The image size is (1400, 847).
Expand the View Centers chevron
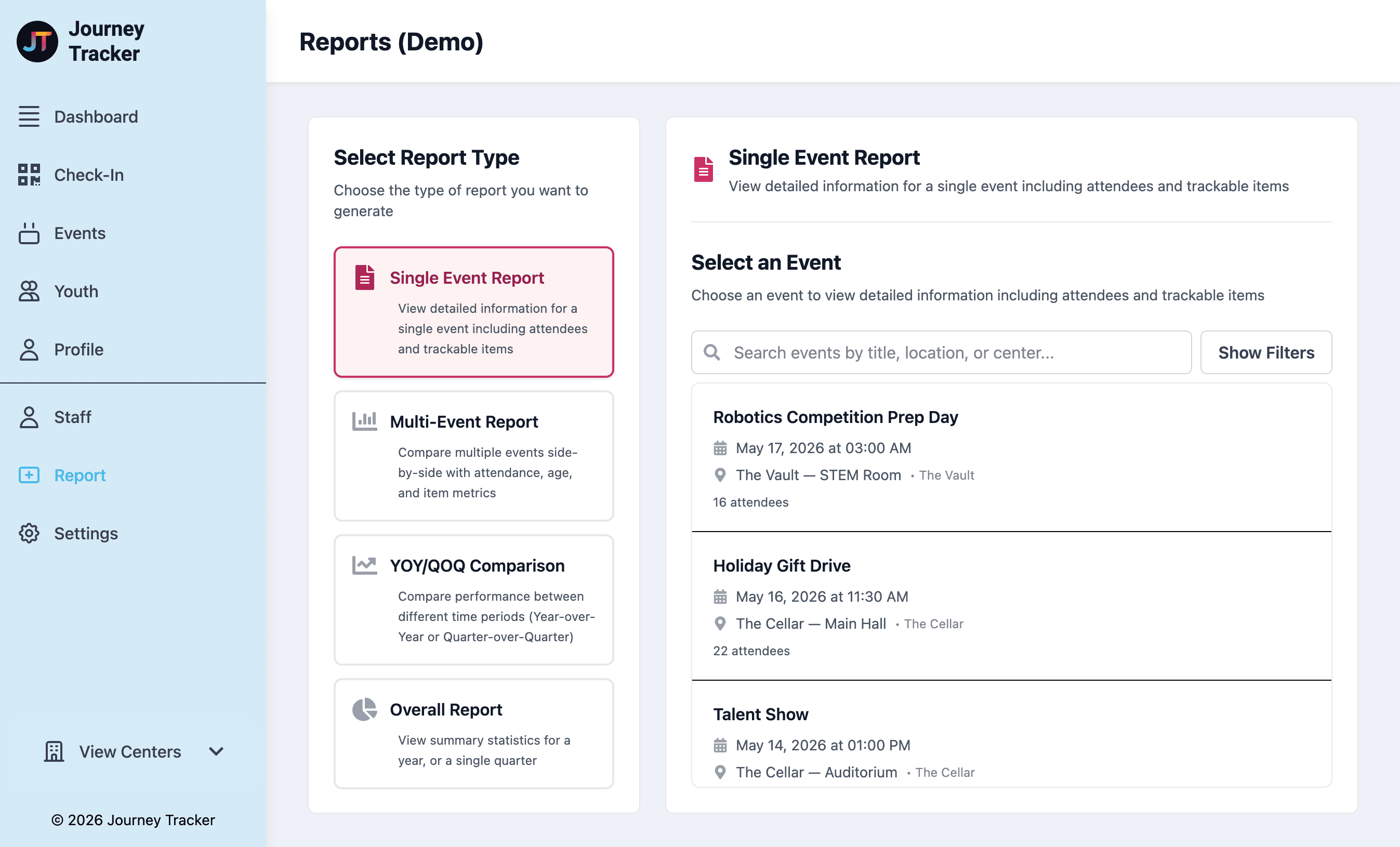pos(216,751)
